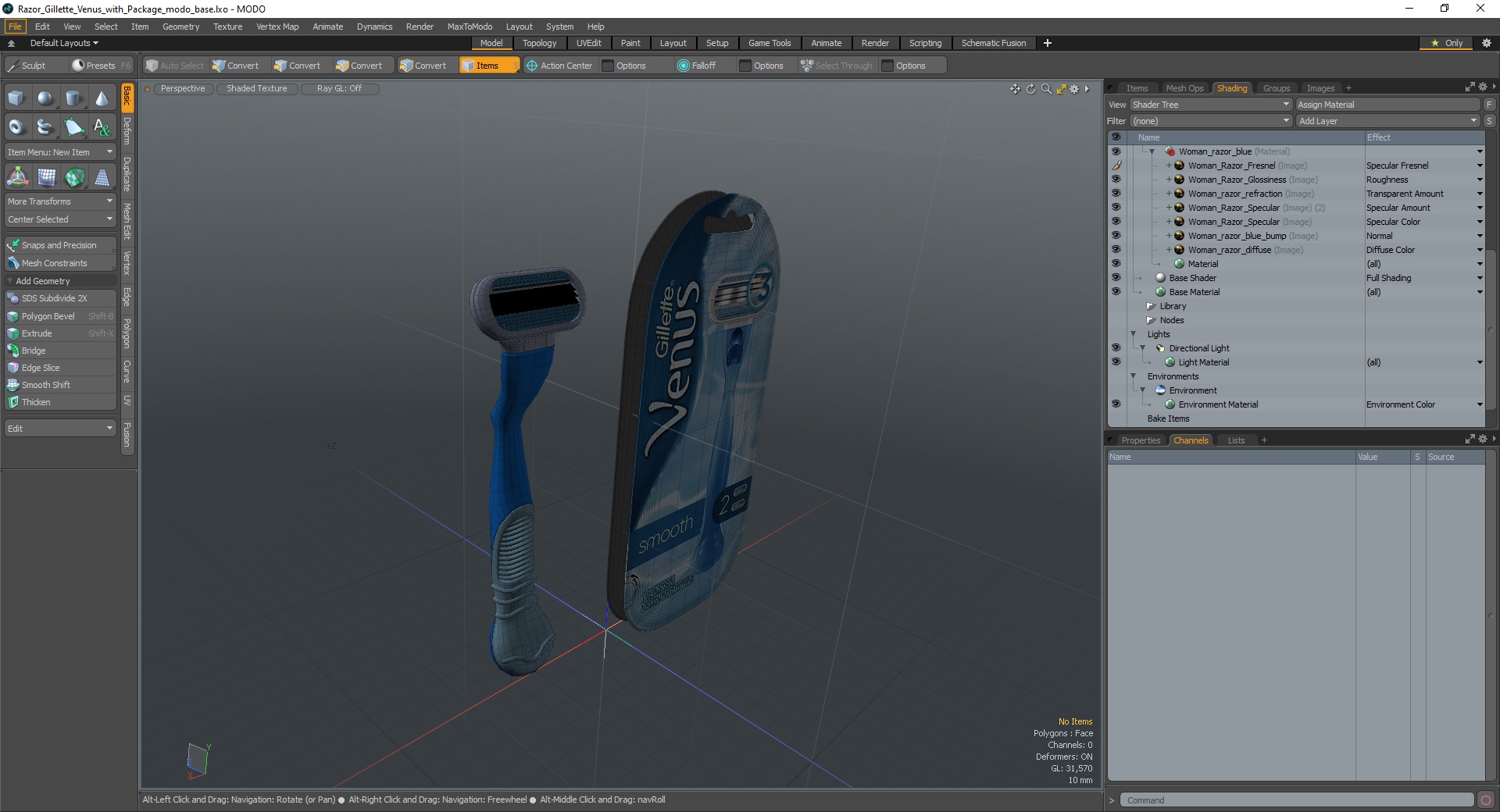Toggle visibility of Environment Material
This screenshot has width=1500, height=812.
pos(1116,404)
